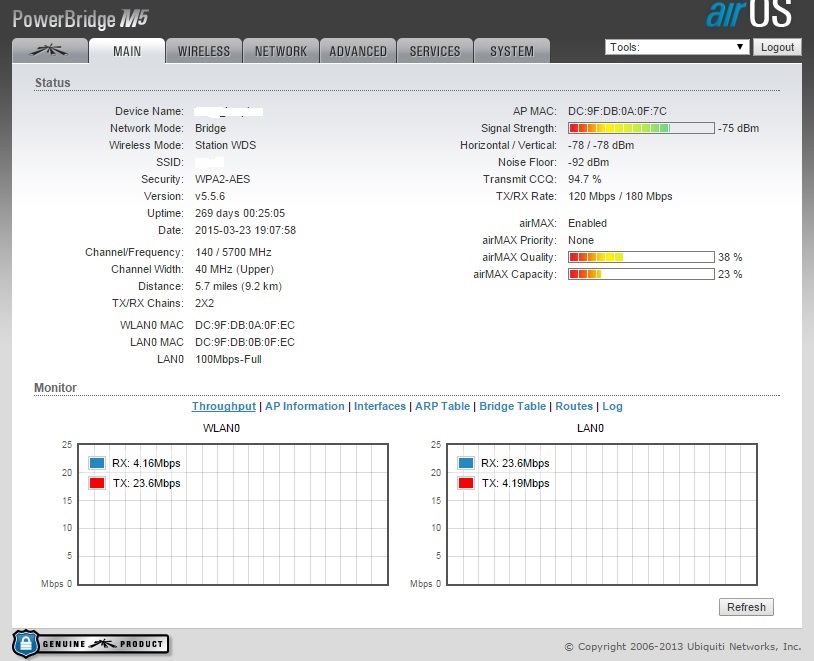Click the airMAX Quality bar
Viewport: 814px width, 661px height.
(641, 257)
